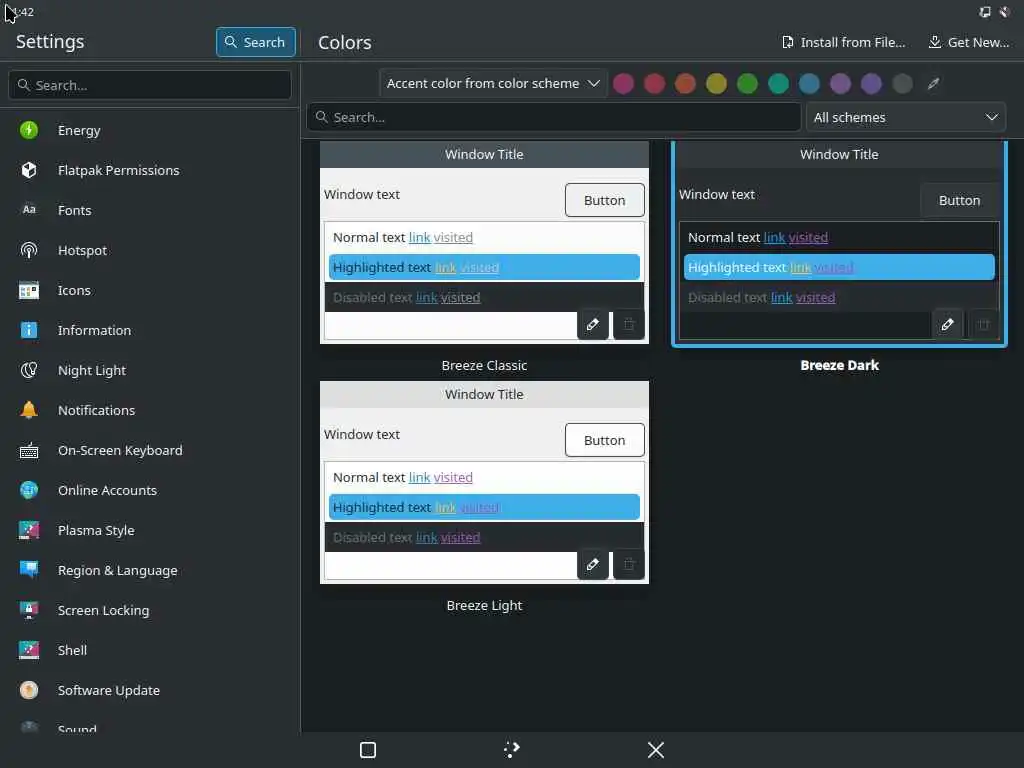This screenshot has width=1024, height=768.
Task: Choose the yellow accent color swatch
Action: 716,84
